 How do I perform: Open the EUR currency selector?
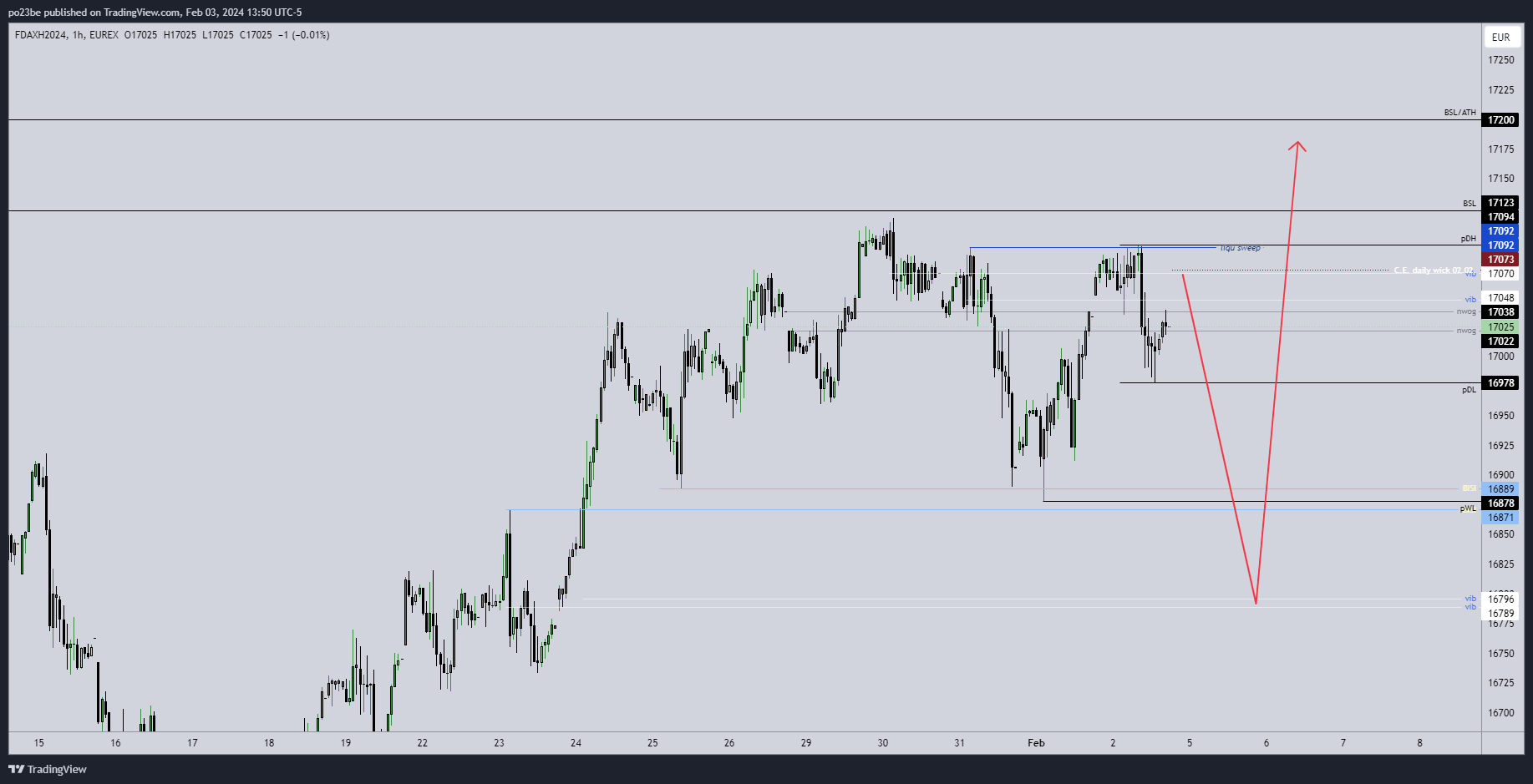pyautogui.click(x=1500, y=37)
